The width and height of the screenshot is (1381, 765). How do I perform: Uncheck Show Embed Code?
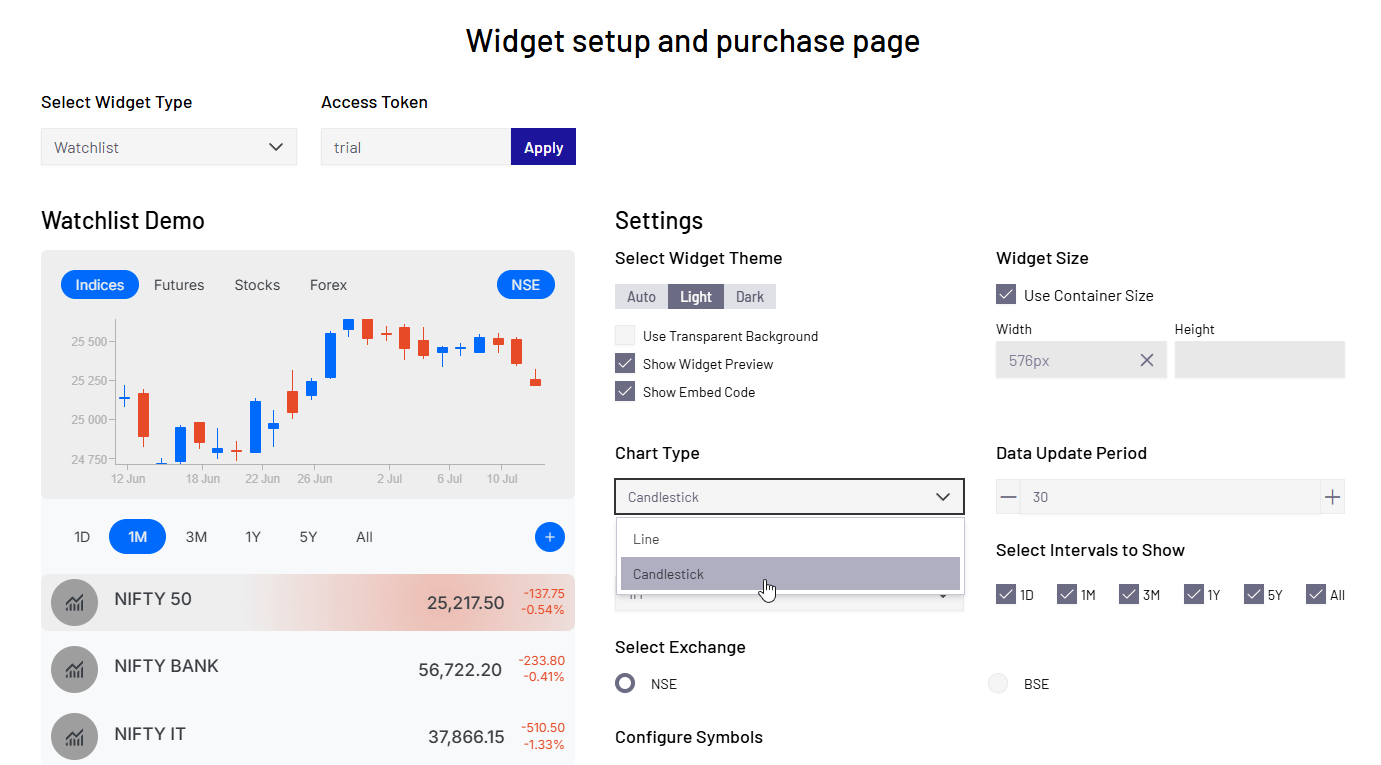[x=625, y=392]
